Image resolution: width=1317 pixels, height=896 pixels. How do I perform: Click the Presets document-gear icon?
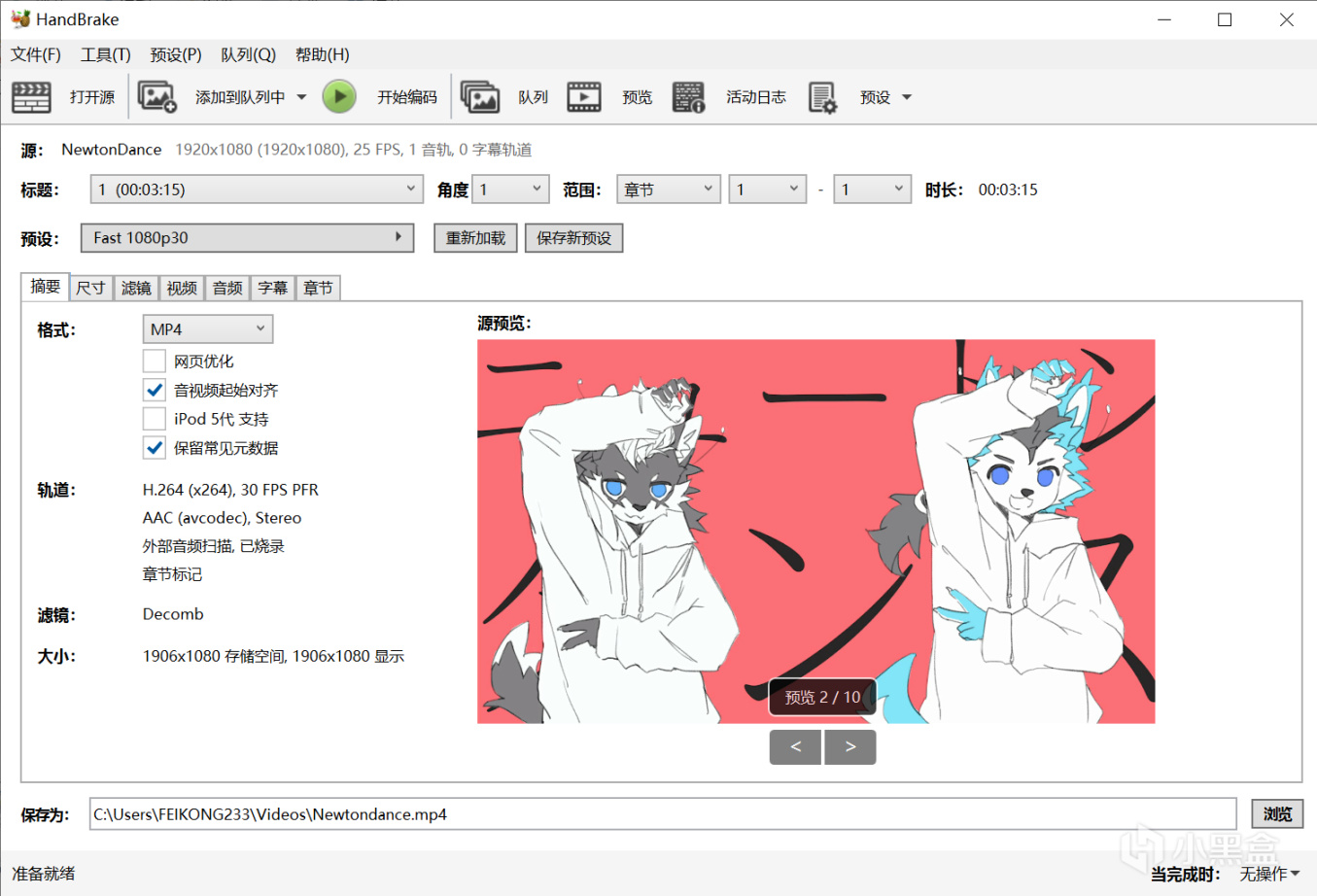pos(822,97)
